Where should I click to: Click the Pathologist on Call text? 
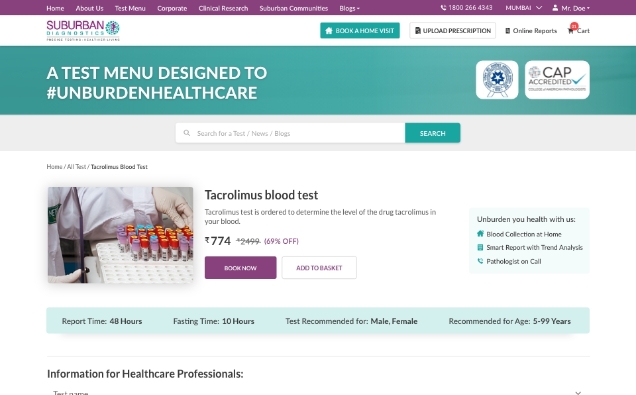coord(514,262)
